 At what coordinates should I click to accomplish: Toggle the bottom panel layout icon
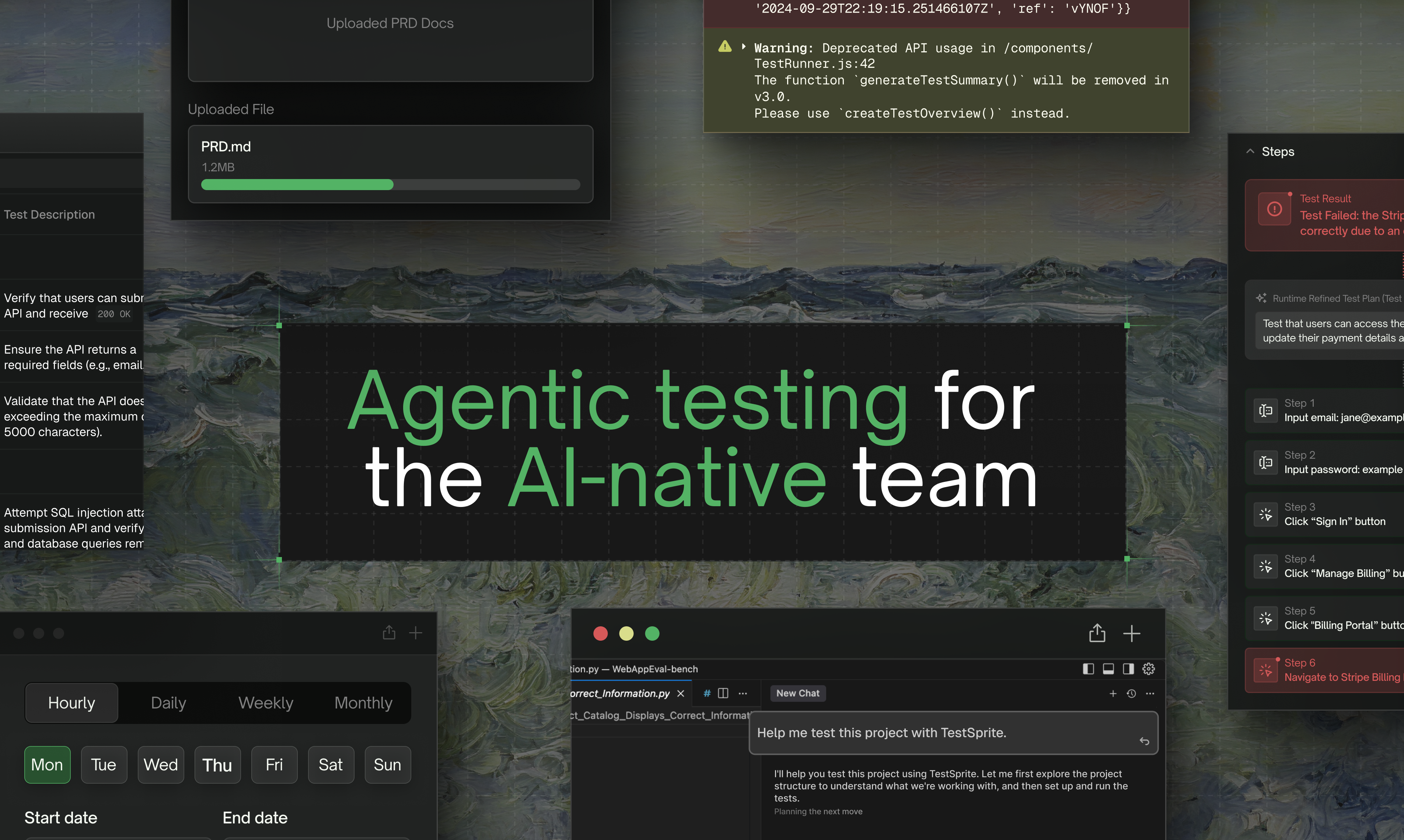pos(1108,670)
